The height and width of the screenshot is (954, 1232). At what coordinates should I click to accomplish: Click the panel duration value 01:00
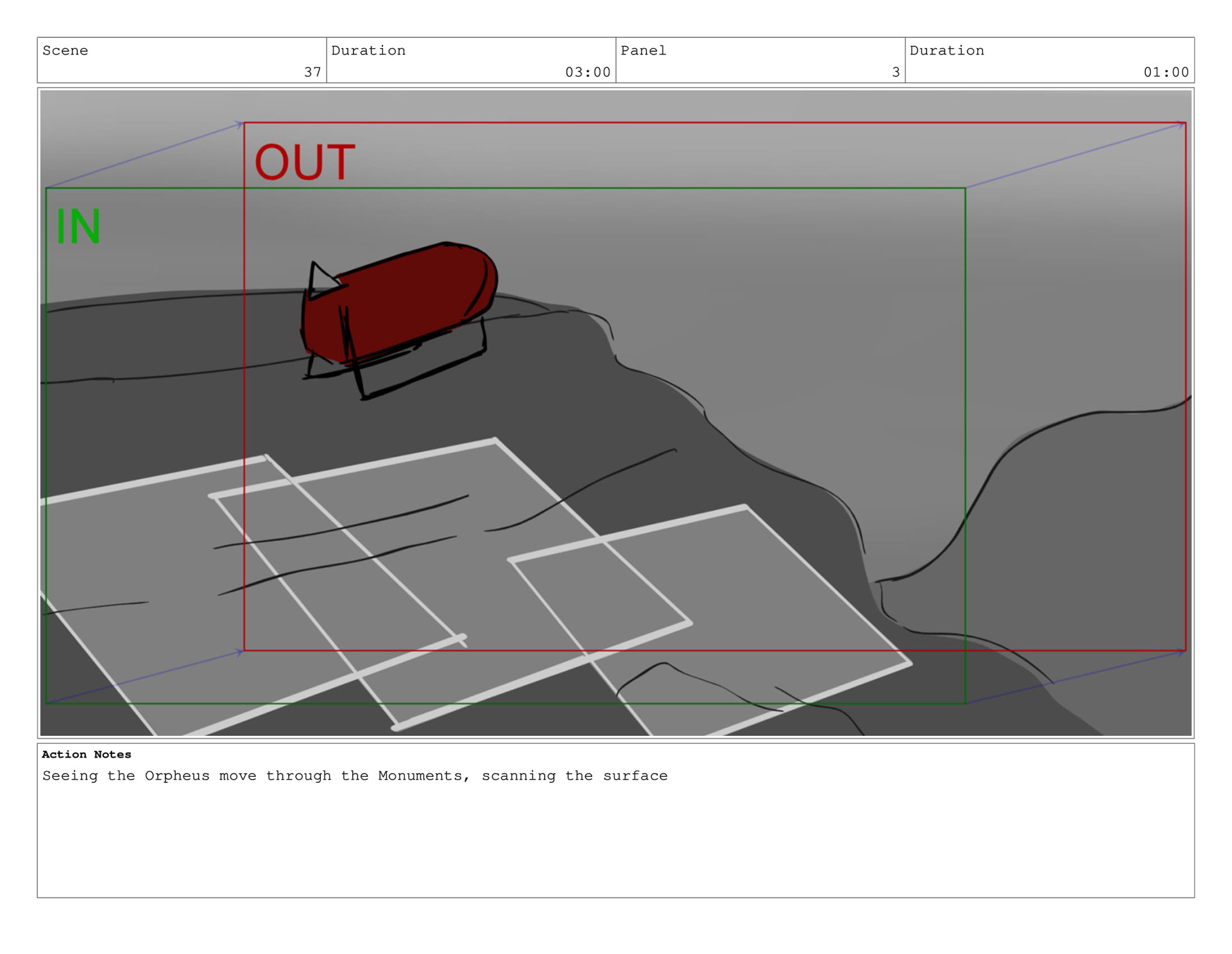(1165, 72)
